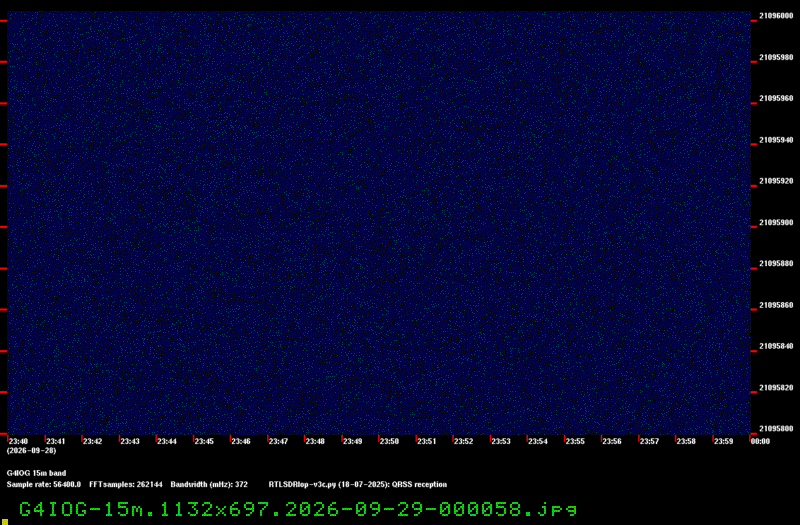800x525 pixels.
Task: Click the 21096000 frequency label
Action: click(776, 16)
